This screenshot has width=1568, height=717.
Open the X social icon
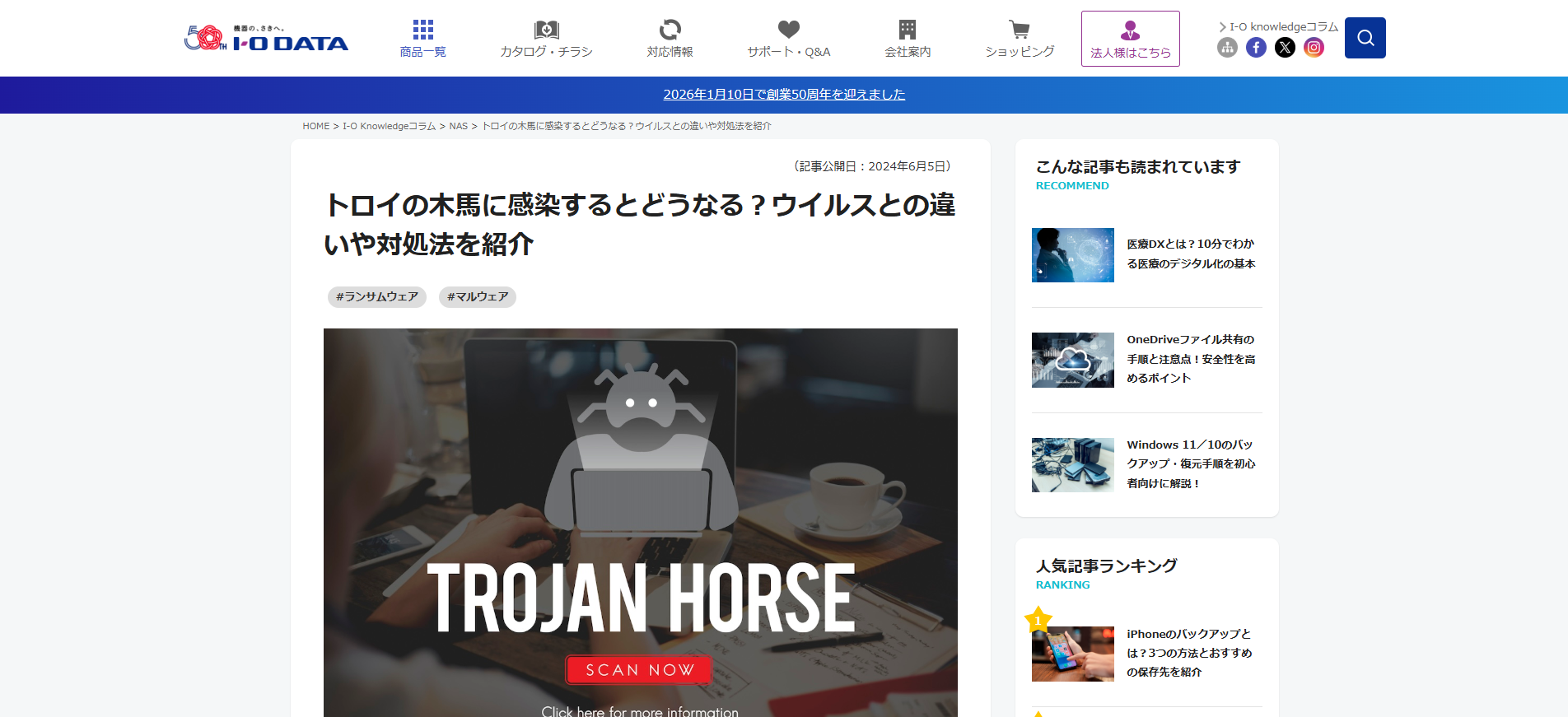pos(1285,48)
